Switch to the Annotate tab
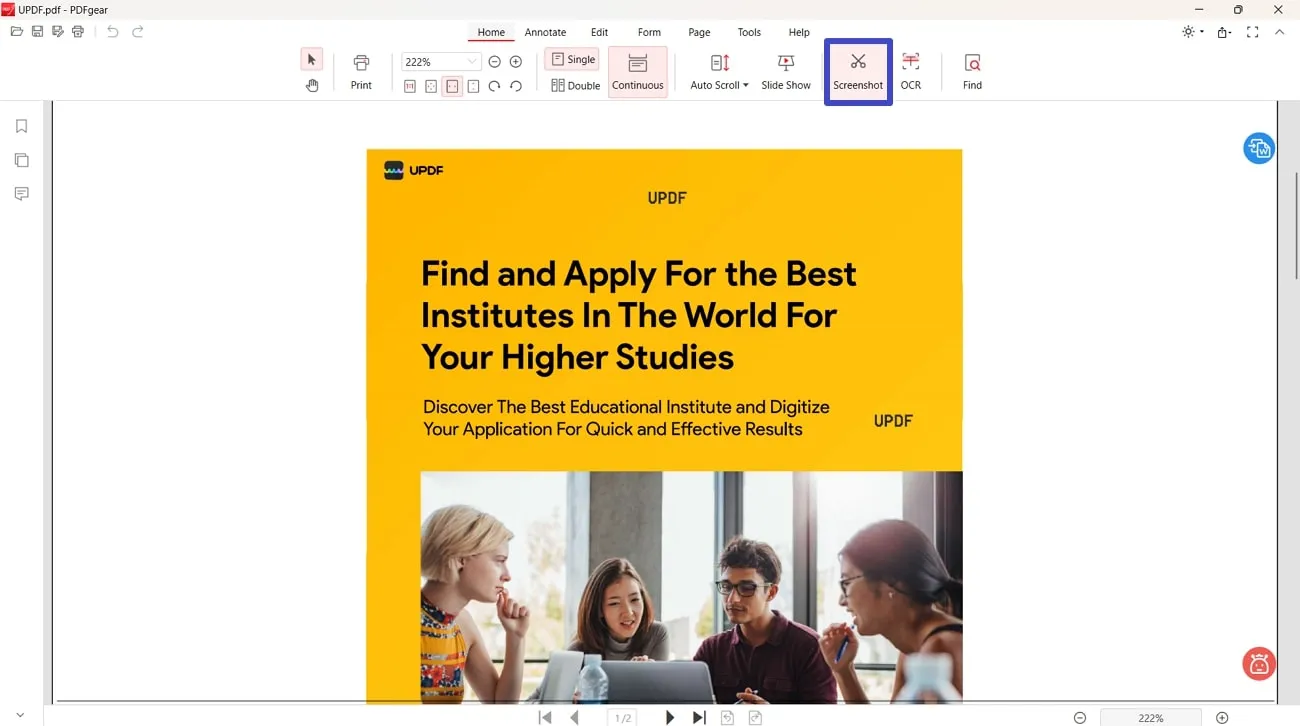The width and height of the screenshot is (1300, 726). coord(545,31)
